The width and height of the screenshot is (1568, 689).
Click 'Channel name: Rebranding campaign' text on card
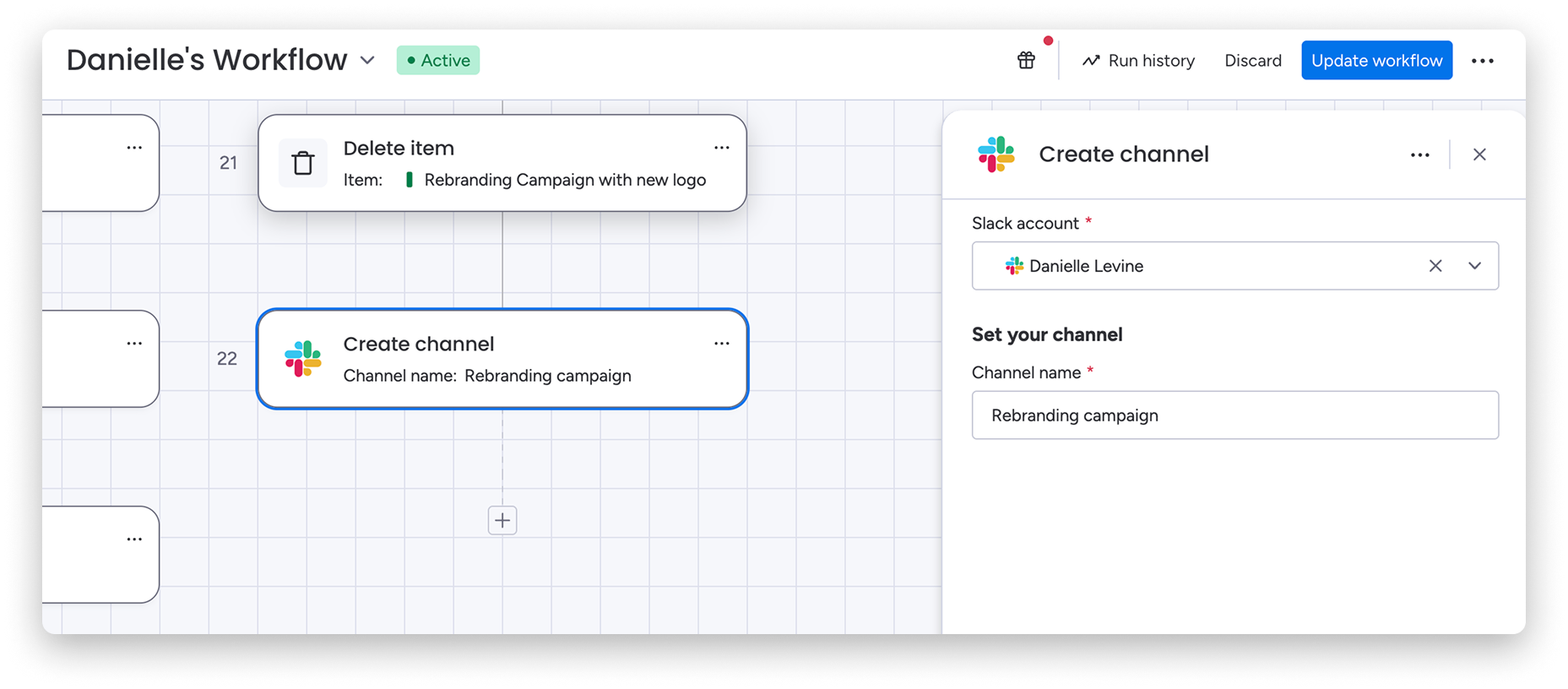click(x=487, y=376)
